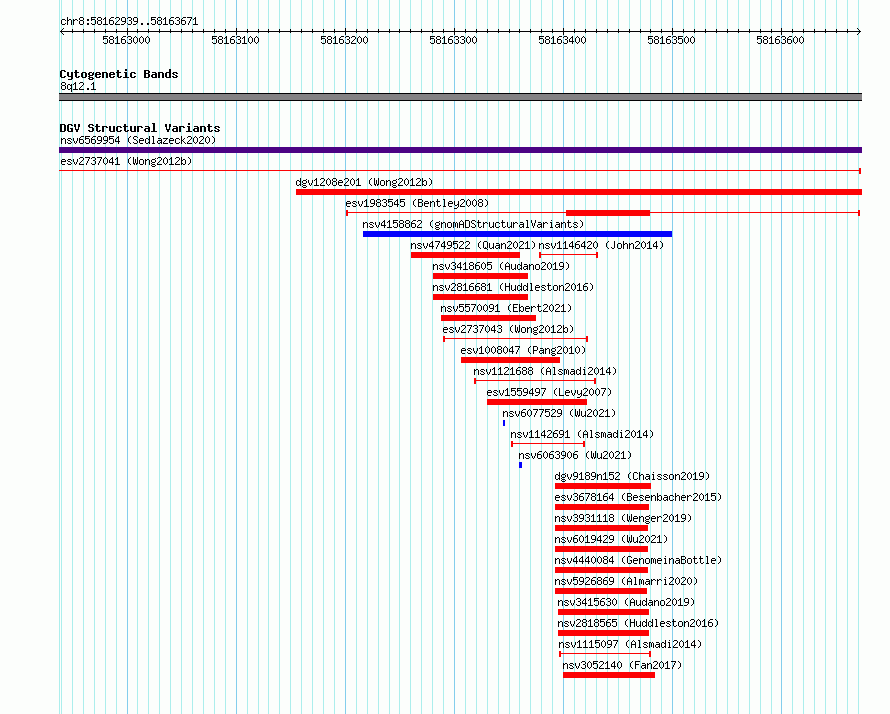Image resolution: width=890 pixels, height=714 pixels.
Task: Open esv1559497 (Levy2007) label
Action: click(549, 392)
